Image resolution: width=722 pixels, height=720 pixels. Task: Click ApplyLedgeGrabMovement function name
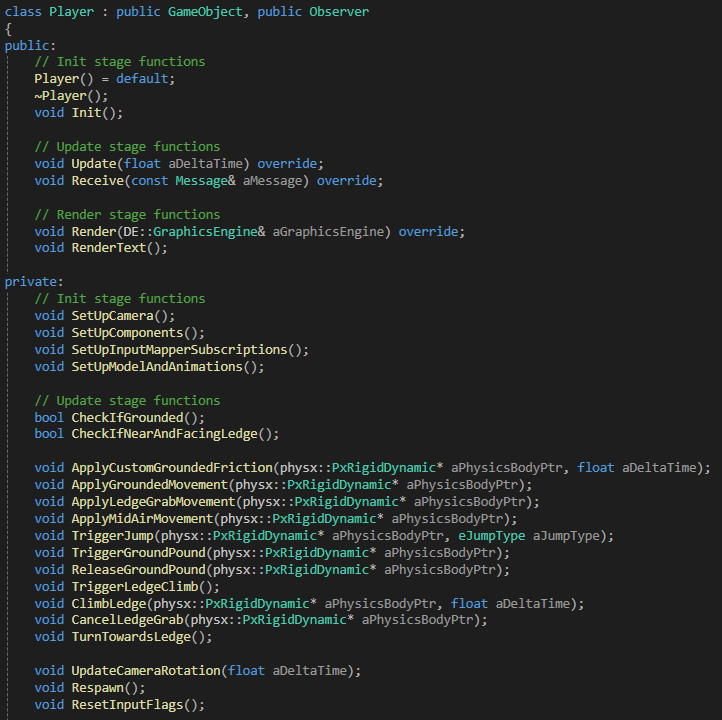(x=153, y=502)
